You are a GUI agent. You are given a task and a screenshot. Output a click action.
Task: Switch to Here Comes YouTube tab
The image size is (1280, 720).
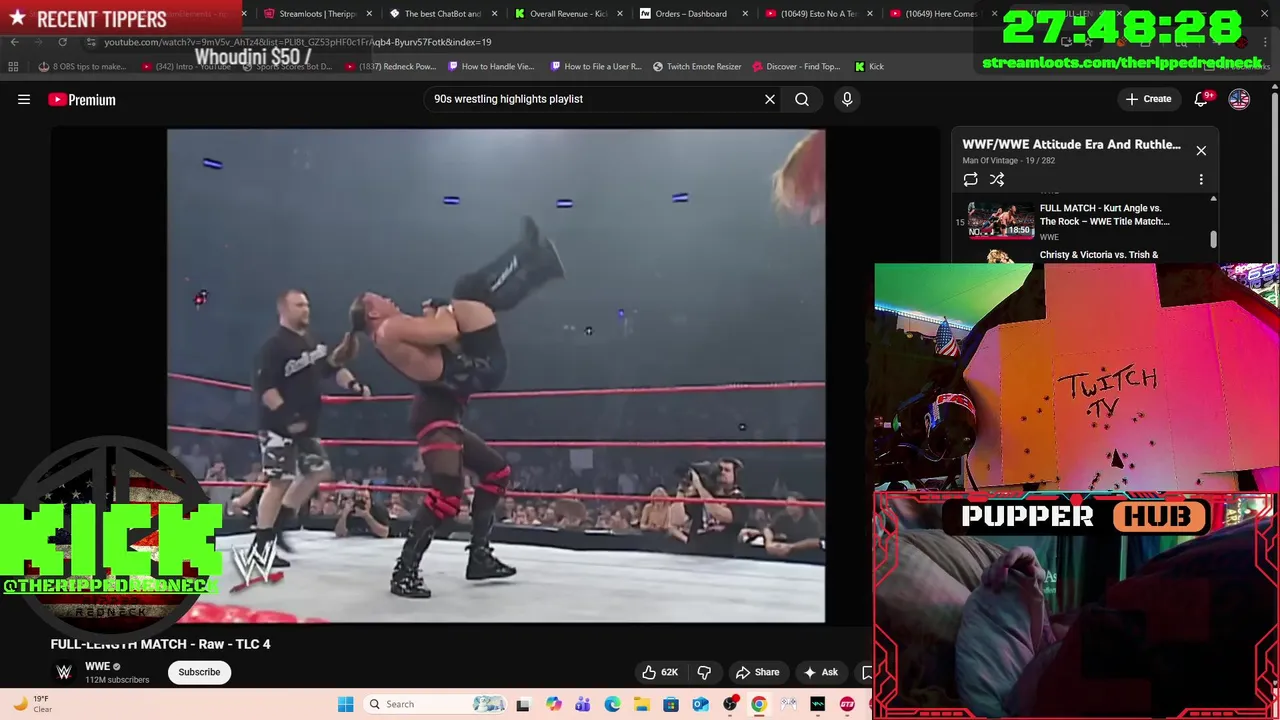[936, 14]
